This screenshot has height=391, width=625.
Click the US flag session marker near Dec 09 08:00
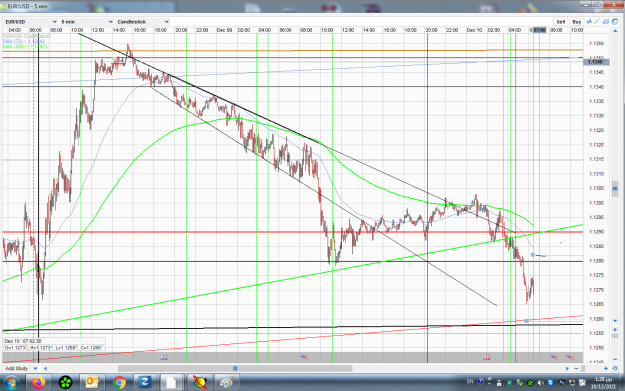[304, 357]
